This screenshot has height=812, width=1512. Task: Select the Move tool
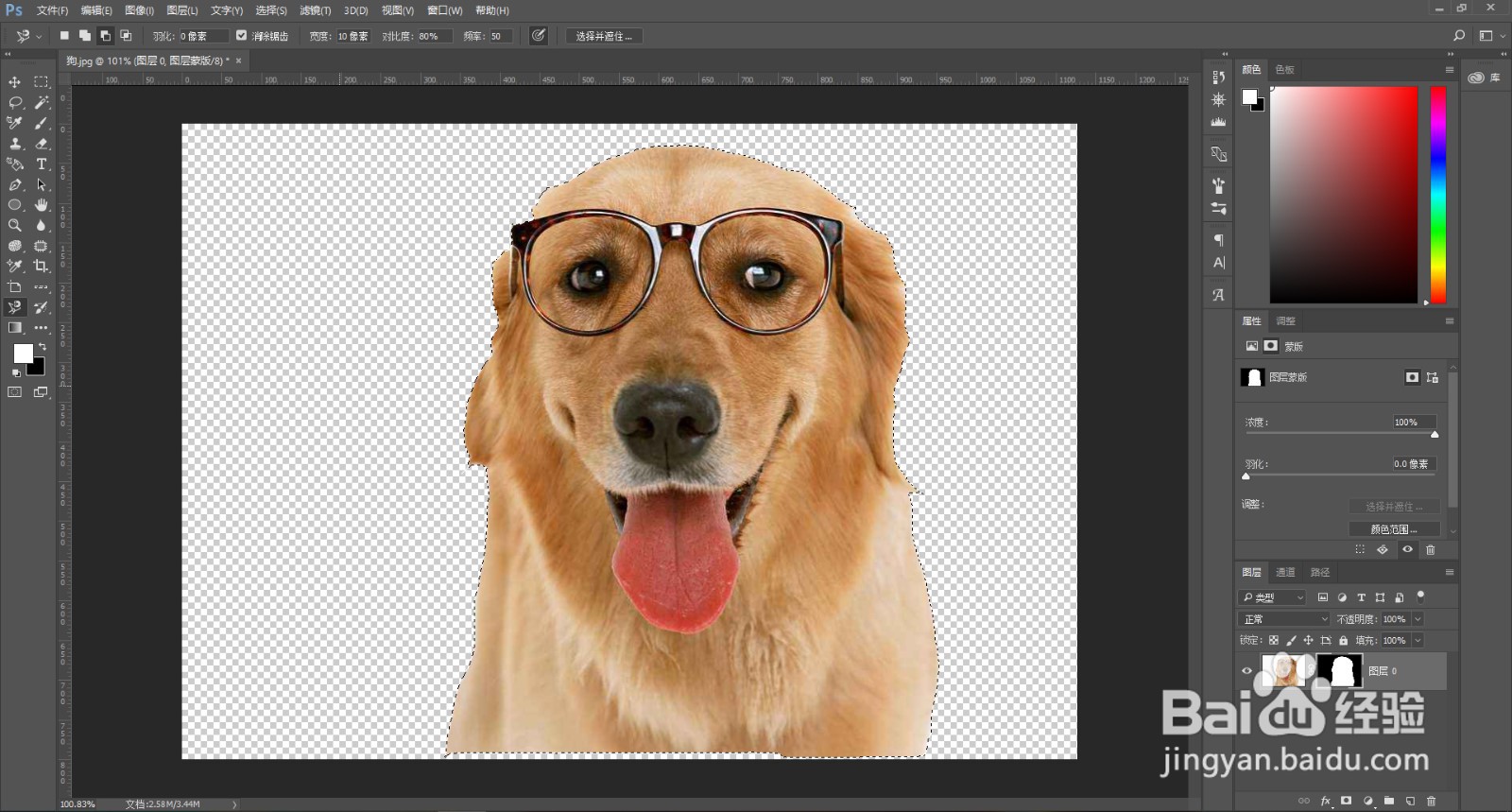click(x=15, y=82)
